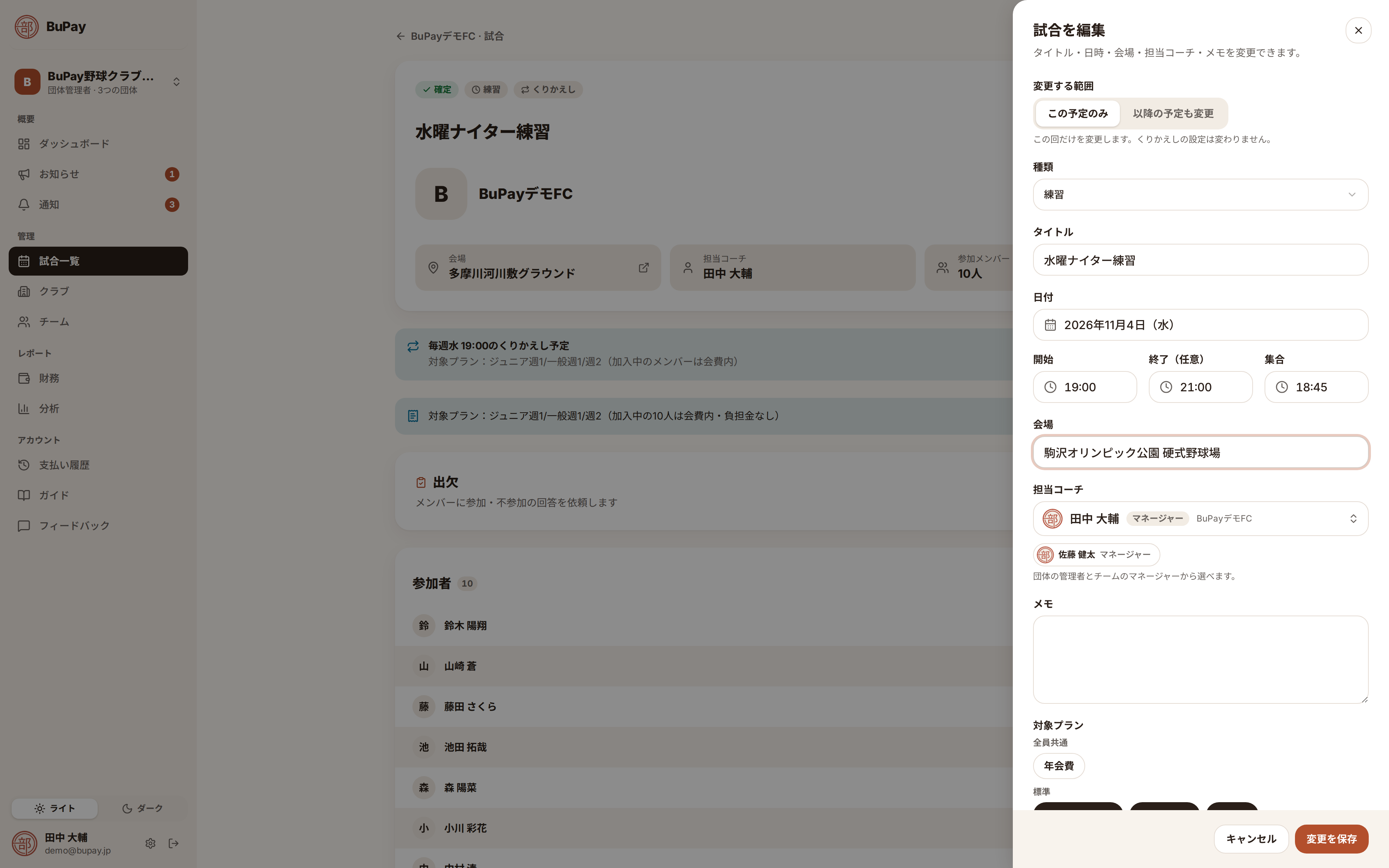1389x868 pixels.
Task: Click the チーム people icon
Action: (24, 322)
